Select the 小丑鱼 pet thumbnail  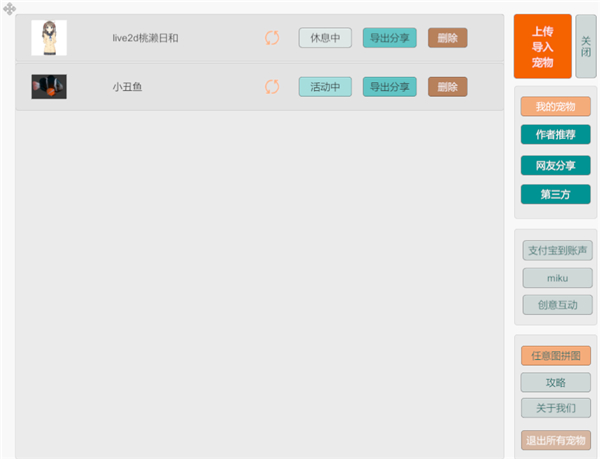coord(49,87)
